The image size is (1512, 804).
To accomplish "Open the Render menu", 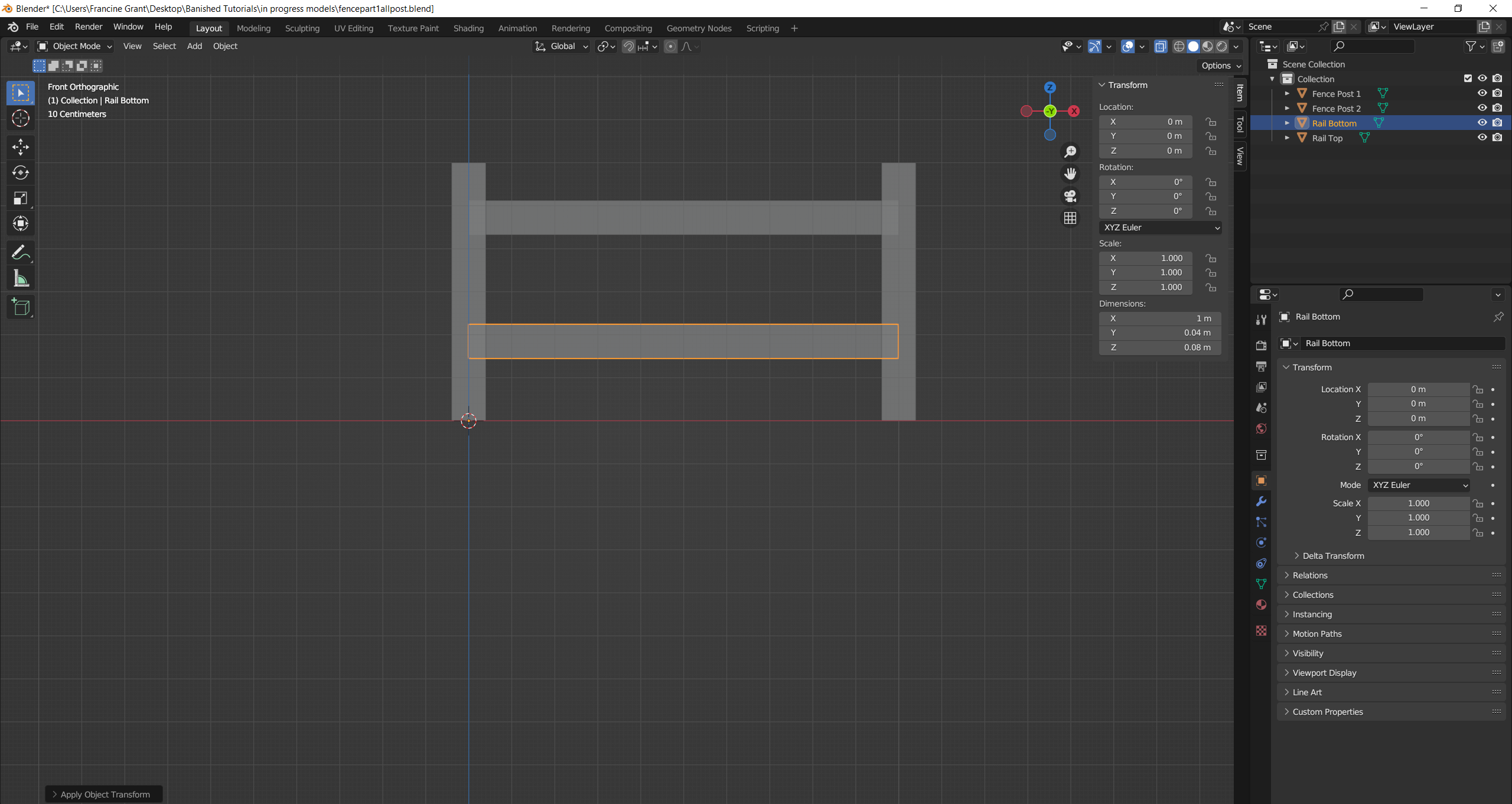I will pyautogui.click(x=89, y=27).
